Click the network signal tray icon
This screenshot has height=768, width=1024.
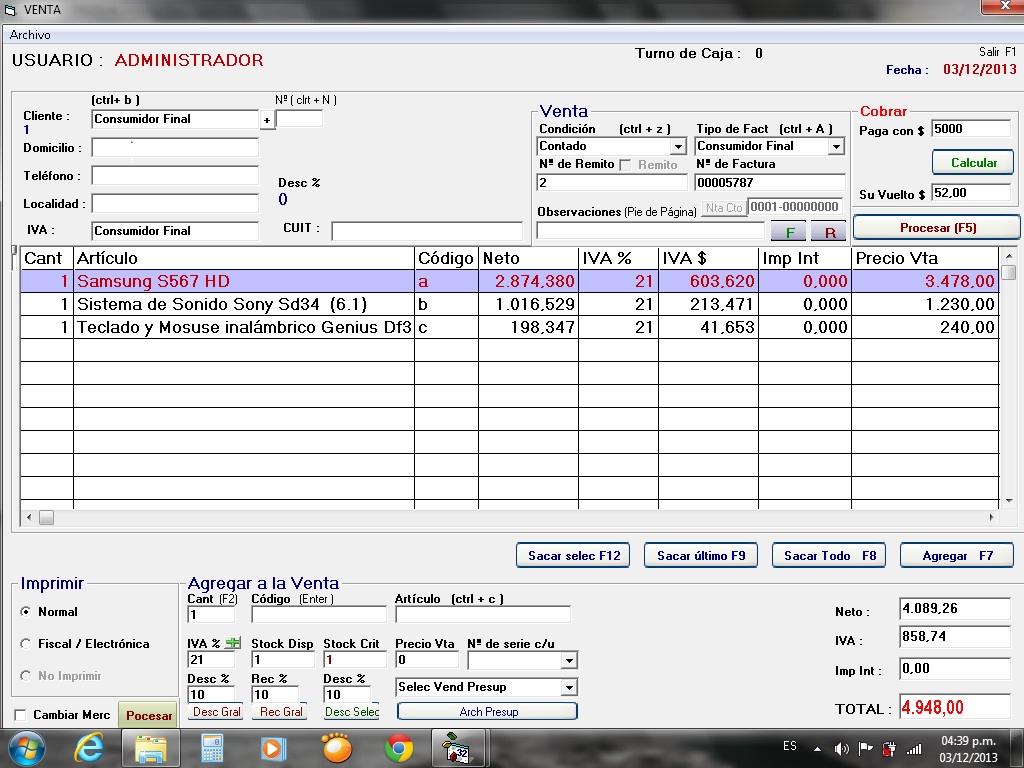(x=914, y=749)
